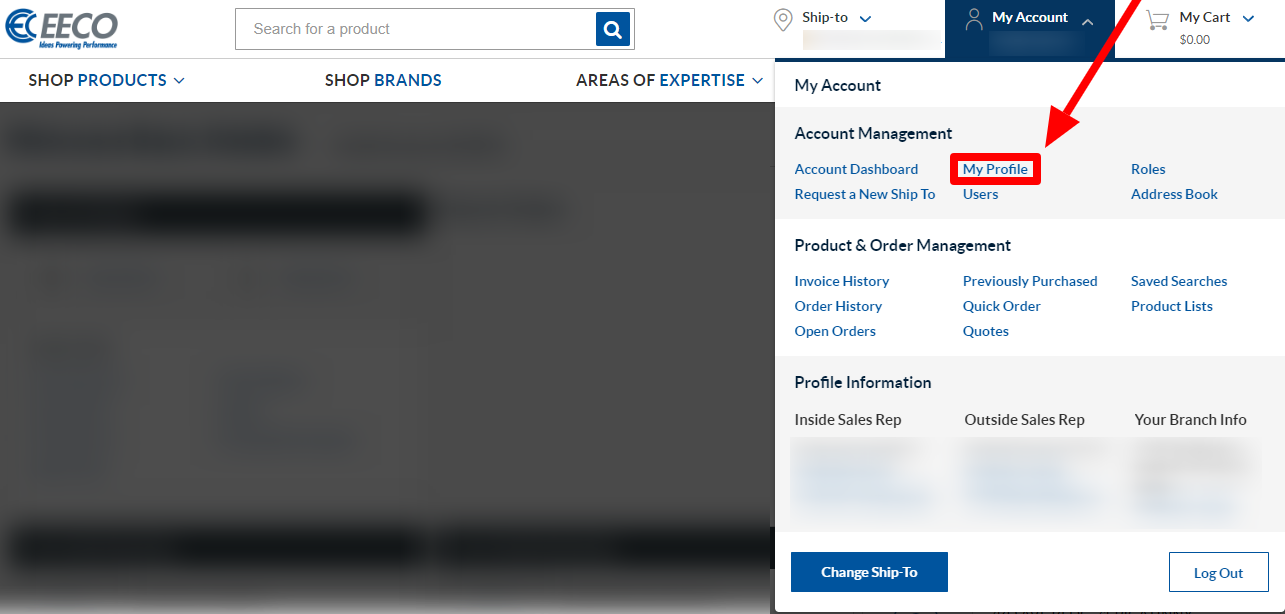Open the Roles link
The height and width of the screenshot is (614, 1285).
pyautogui.click(x=1148, y=169)
